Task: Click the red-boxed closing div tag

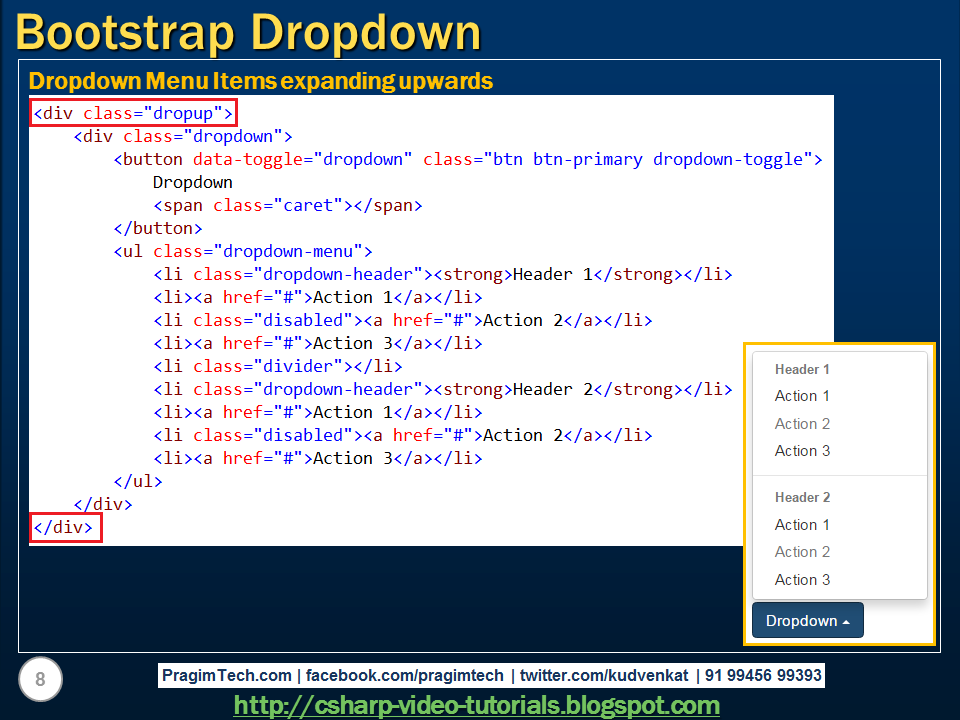Action: 64,527
